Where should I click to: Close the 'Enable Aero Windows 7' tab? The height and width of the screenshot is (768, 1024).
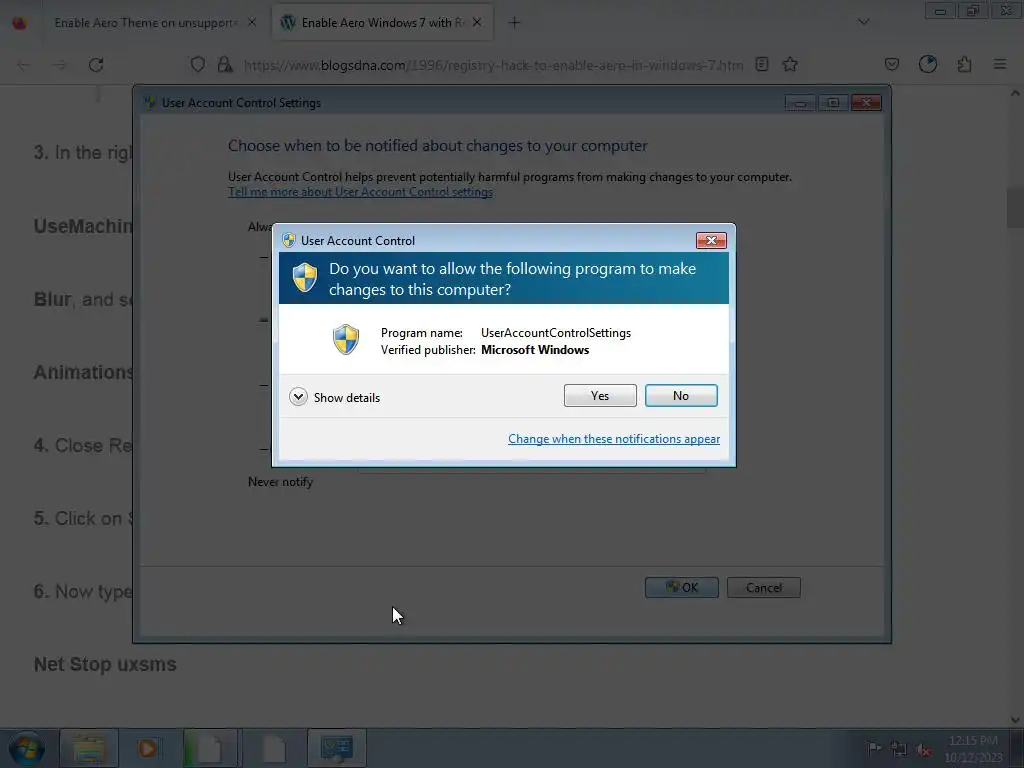point(477,23)
